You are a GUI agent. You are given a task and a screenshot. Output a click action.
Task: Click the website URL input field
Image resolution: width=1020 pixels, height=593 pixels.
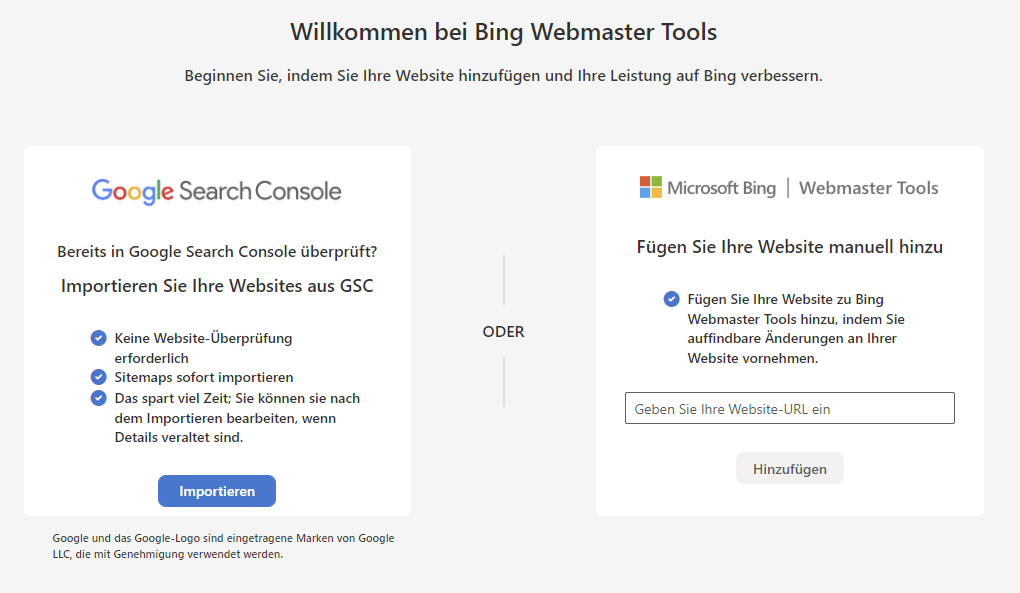click(x=789, y=408)
